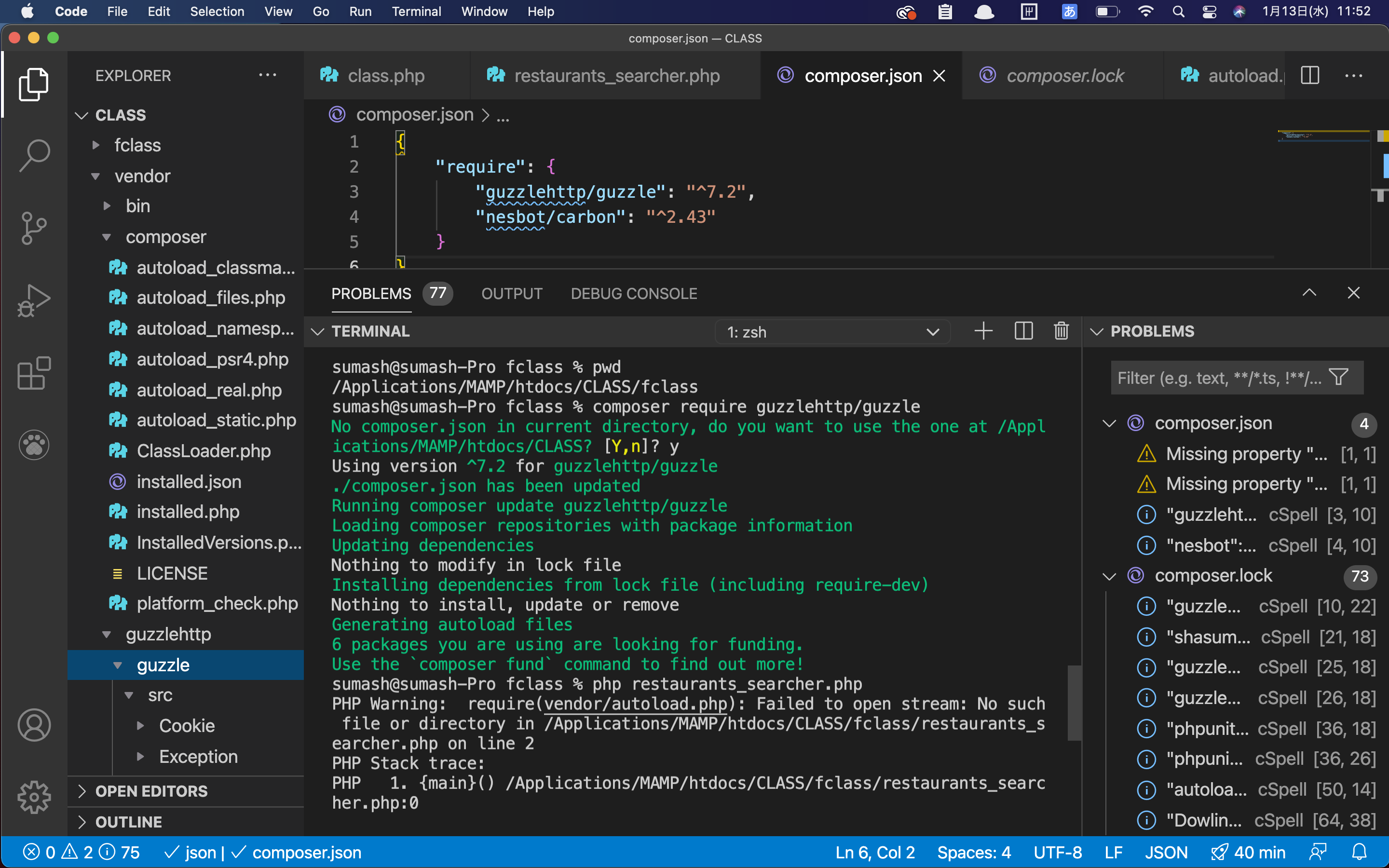Open the Source Control view
This screenshot has width=1389, height=868.
[x=33, y=227]
